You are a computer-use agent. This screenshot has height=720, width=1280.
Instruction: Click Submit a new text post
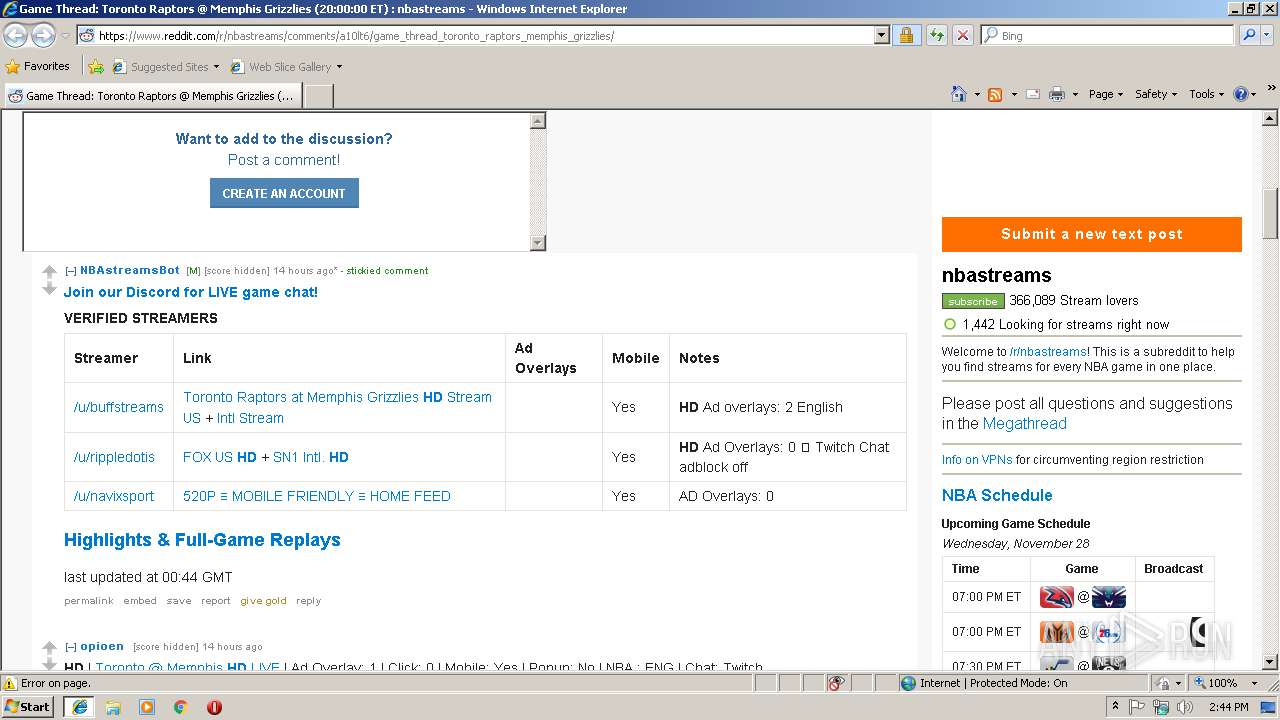(1092, 234)
